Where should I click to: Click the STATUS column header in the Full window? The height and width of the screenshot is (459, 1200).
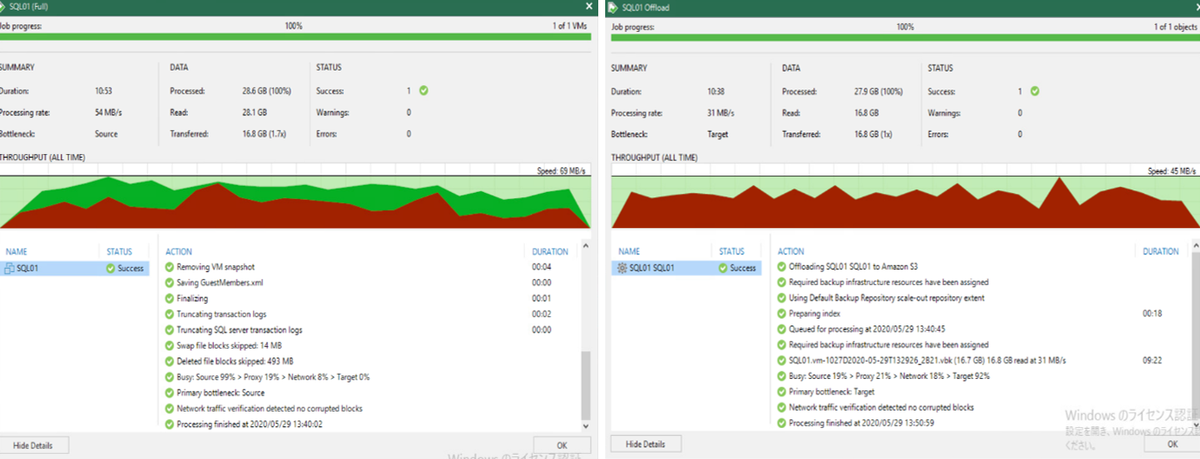coord(119,252)
